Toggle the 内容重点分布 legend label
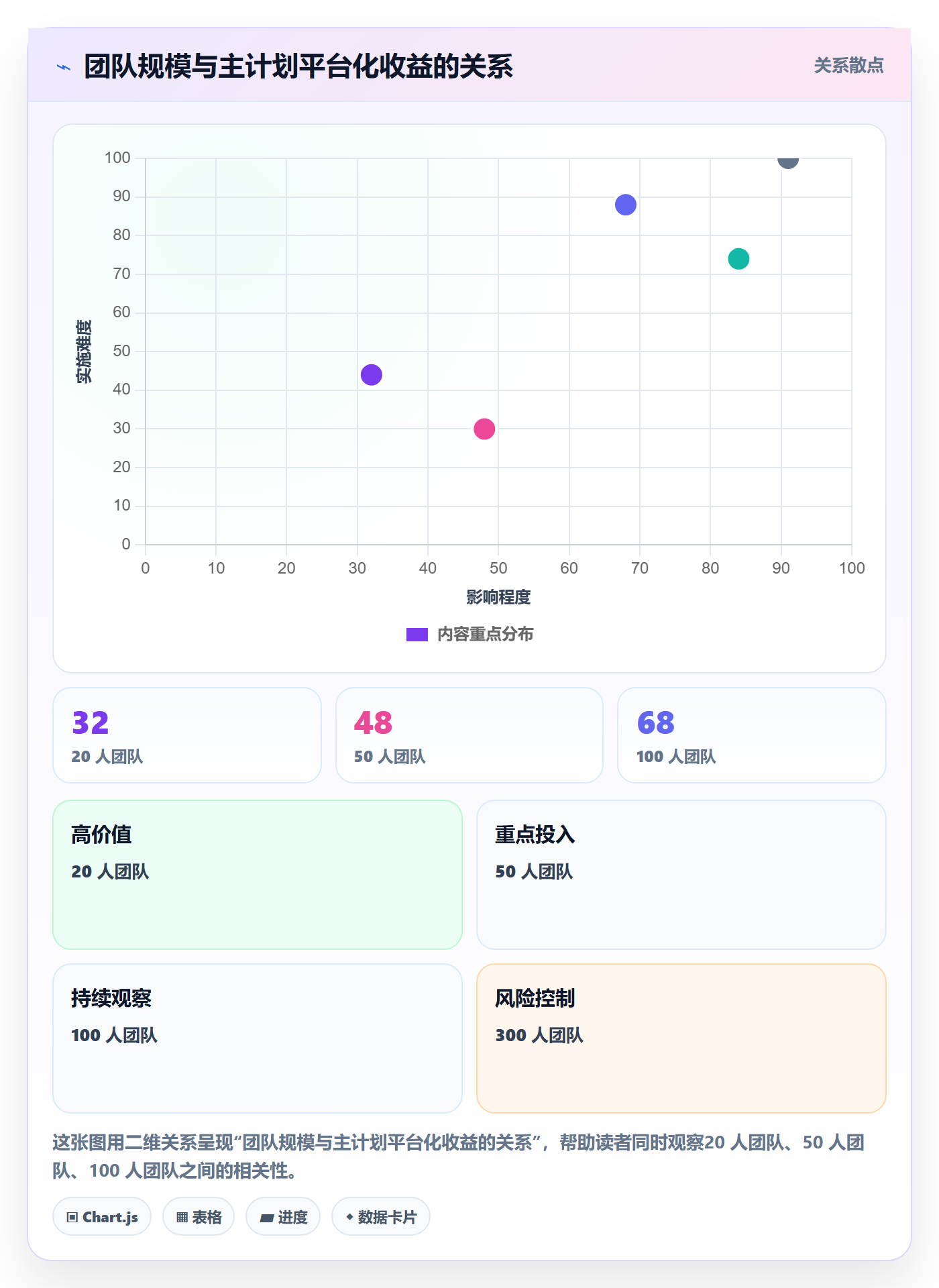This screenshot has width=939, height=1288. (486, 635)
